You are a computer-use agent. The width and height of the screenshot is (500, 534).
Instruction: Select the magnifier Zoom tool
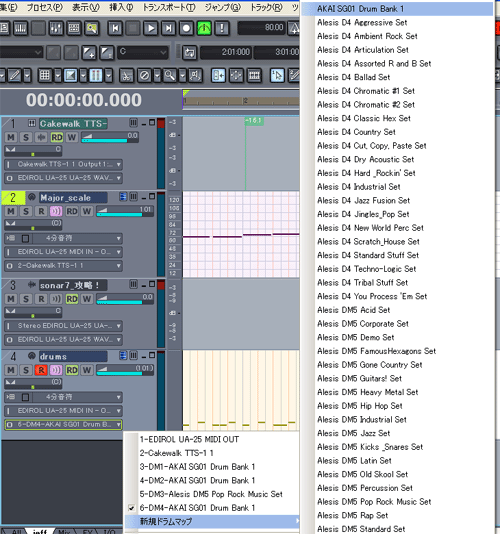(170, 75)
